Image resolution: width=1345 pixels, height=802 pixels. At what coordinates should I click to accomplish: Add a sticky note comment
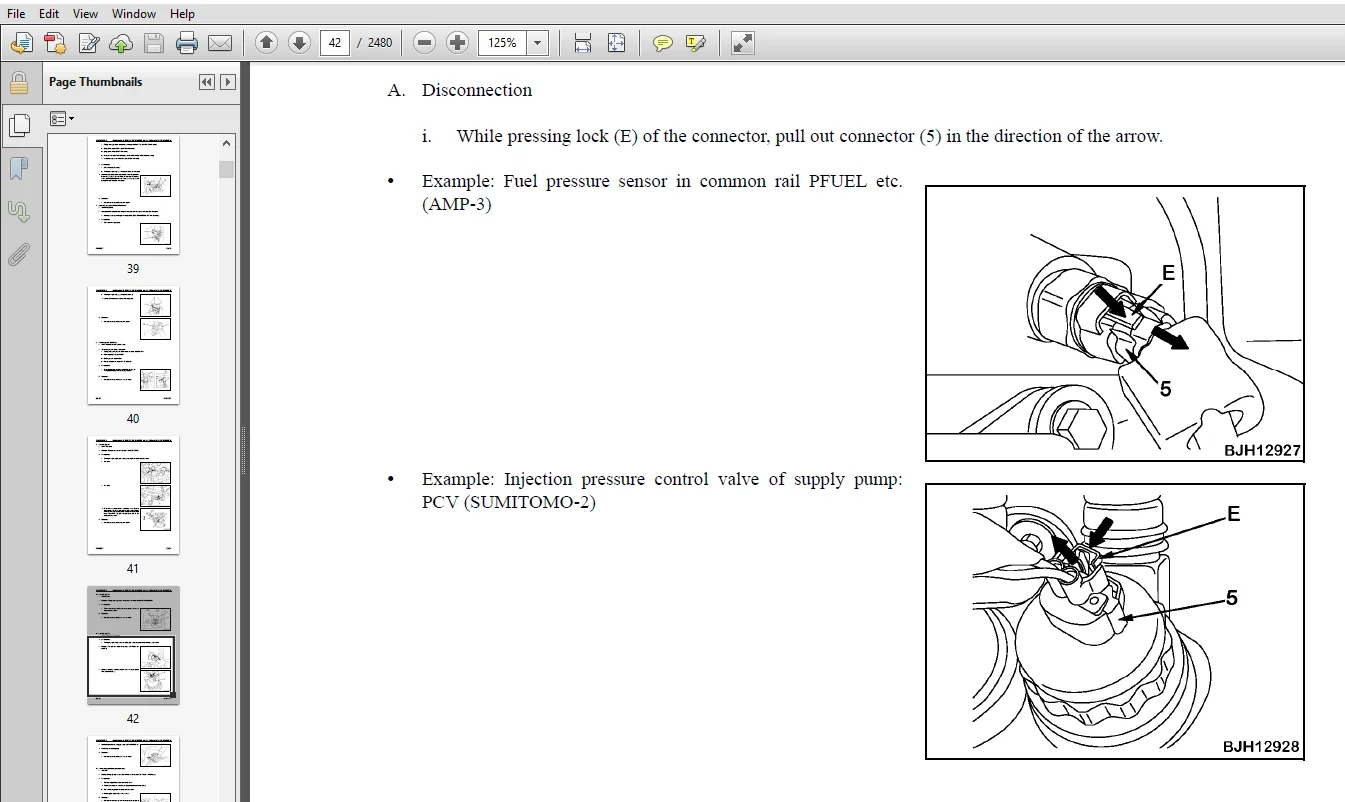[662, 43]
